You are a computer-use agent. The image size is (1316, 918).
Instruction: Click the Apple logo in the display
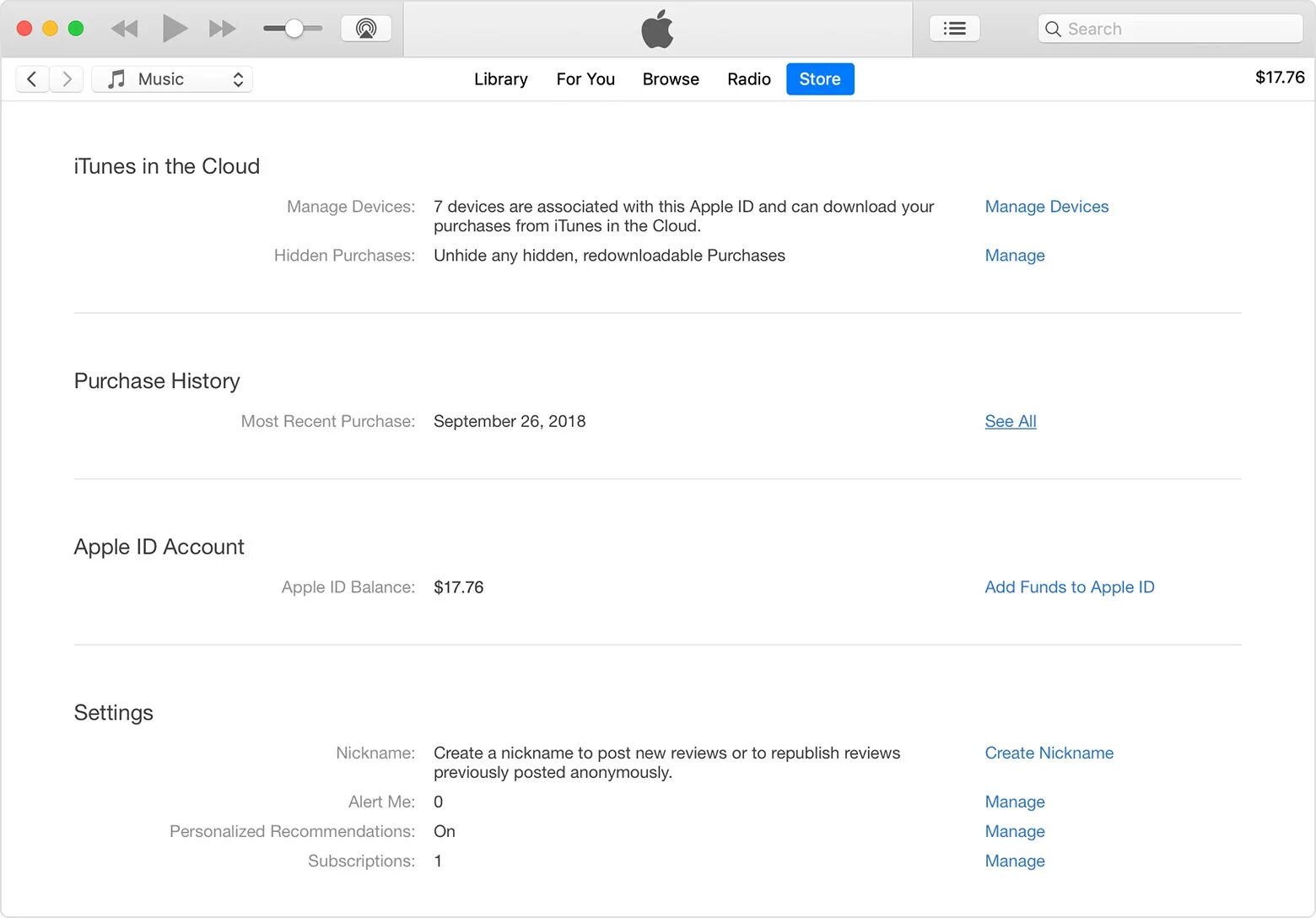point(657,29)
